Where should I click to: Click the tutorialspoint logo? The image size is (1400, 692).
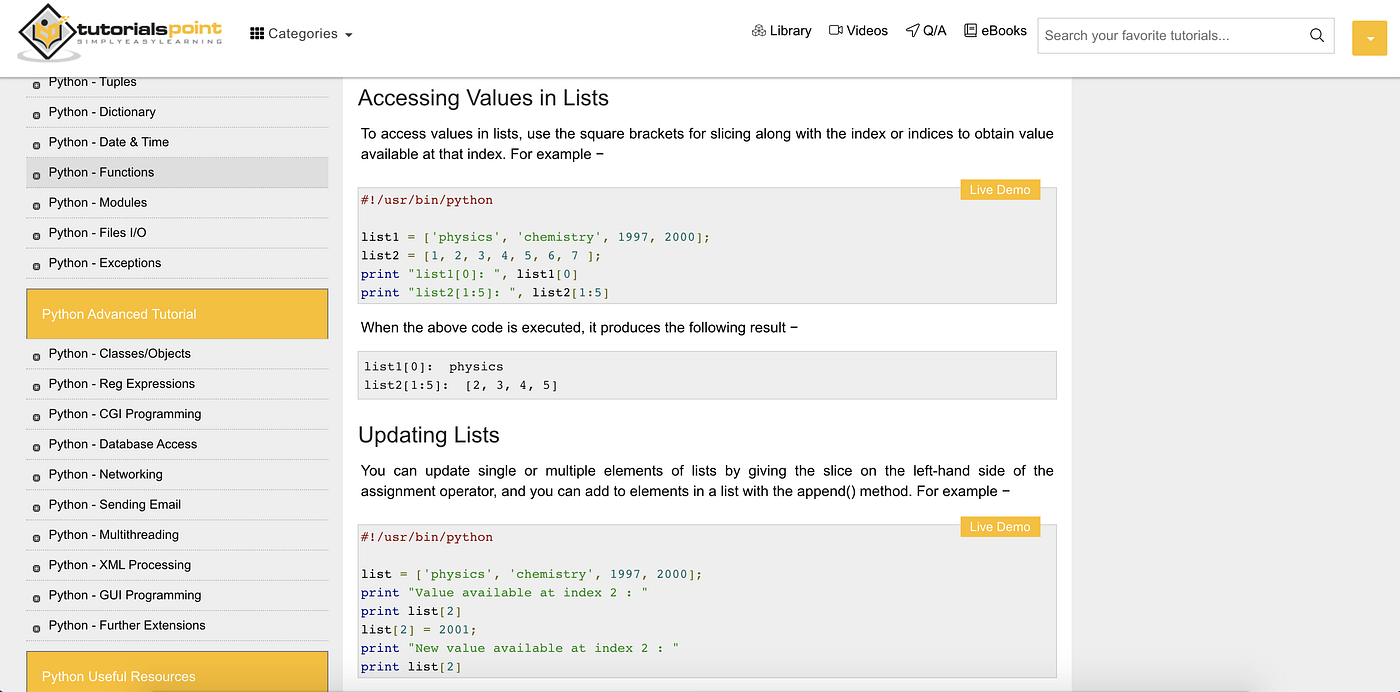click(x=120, y=33)
